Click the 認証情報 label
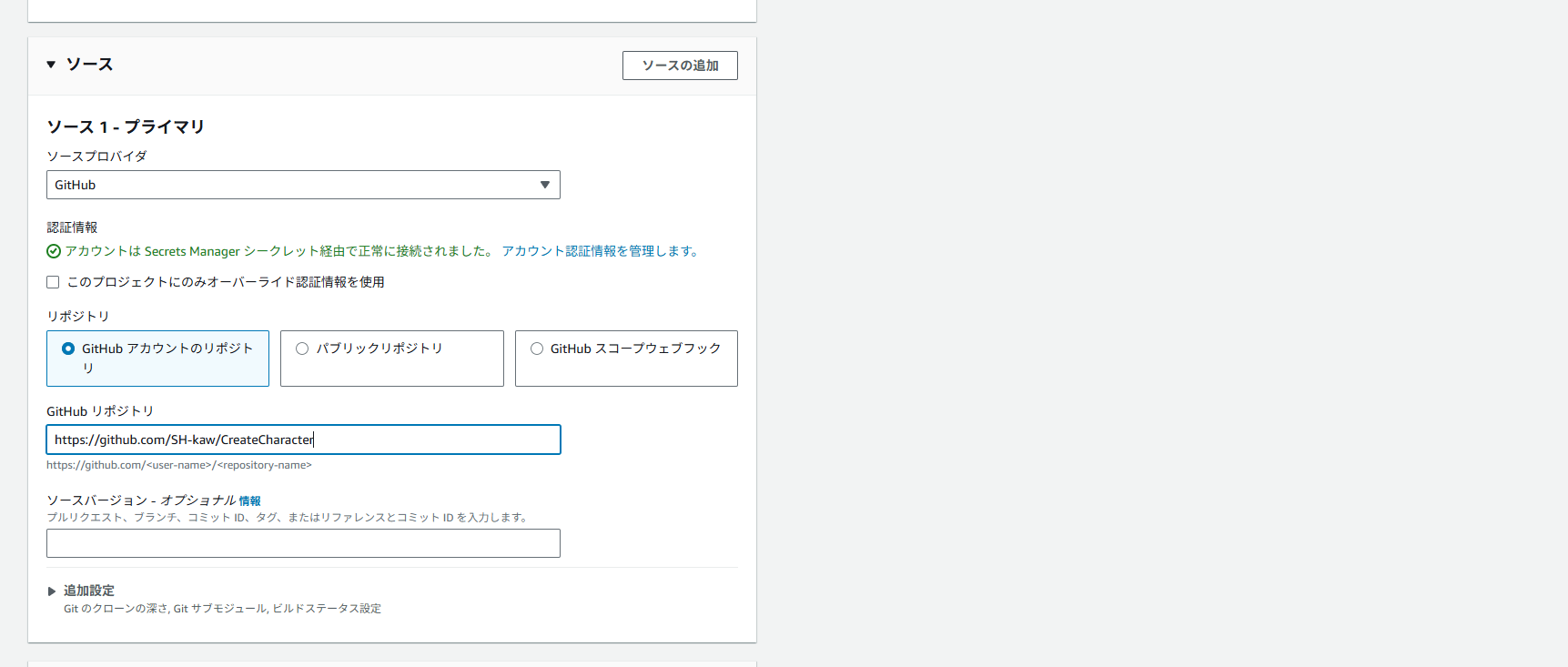 pos(72,227)
